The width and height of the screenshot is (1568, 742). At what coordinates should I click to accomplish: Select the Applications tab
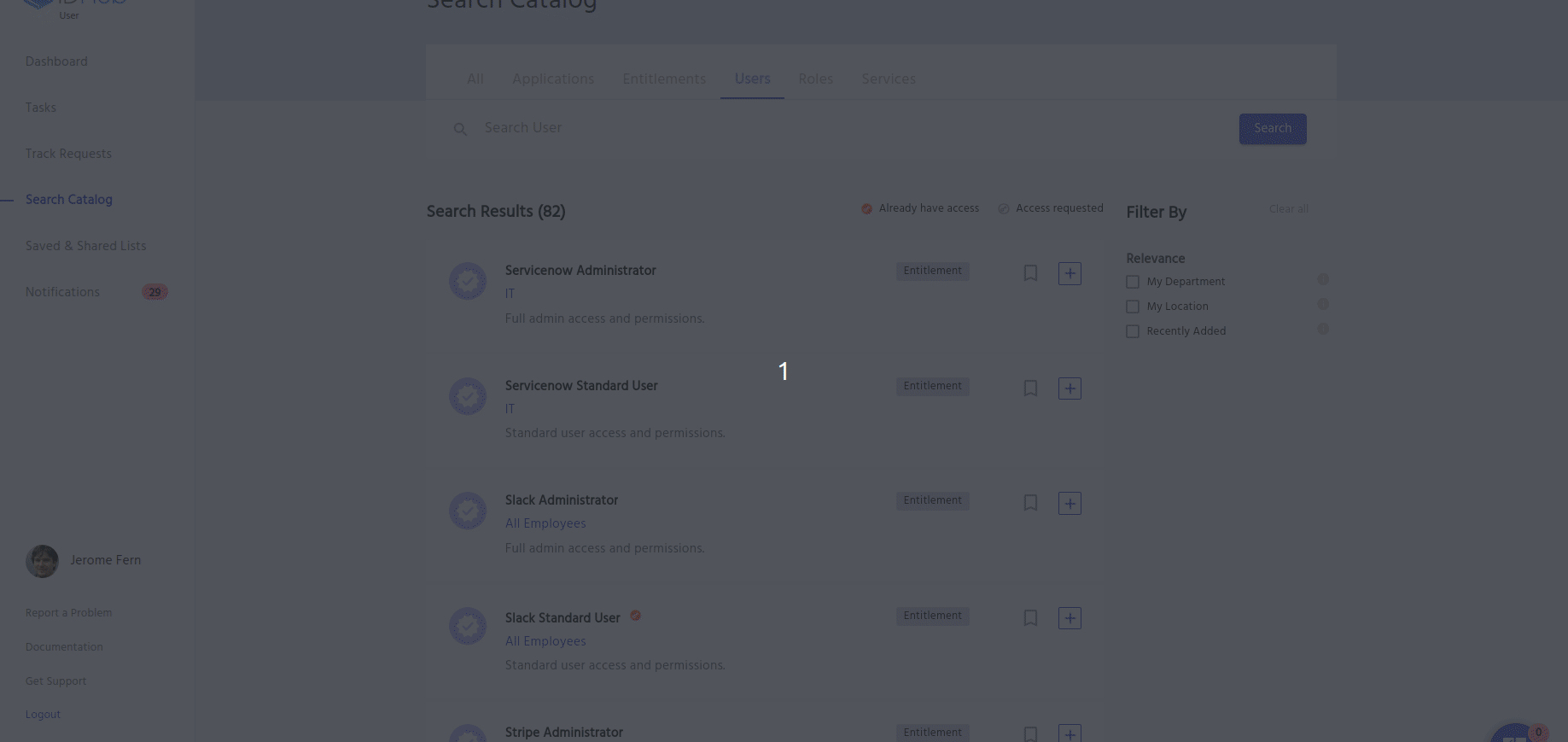(x=552, y=79)
